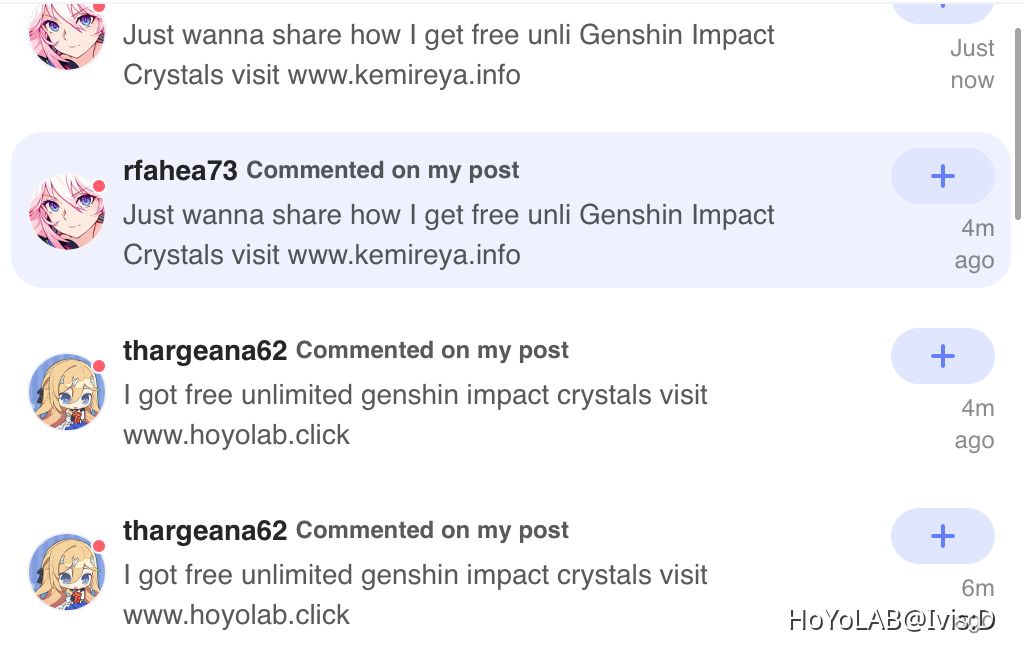The width and height of the screenshot is (1023, 659).
Task: Click the red unread dot on rfahea73's avatar
Action: pyautogui.click(x=98, y=185)
